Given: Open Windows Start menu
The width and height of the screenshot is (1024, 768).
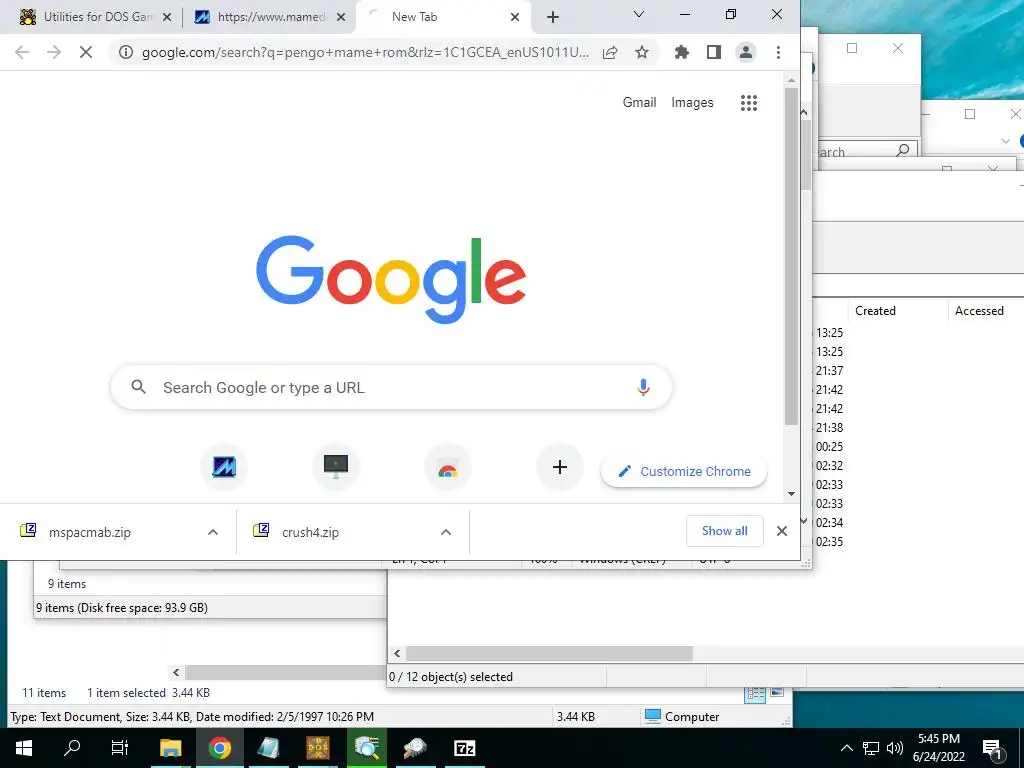Looking at the screenshot, I should coord(24,748).
